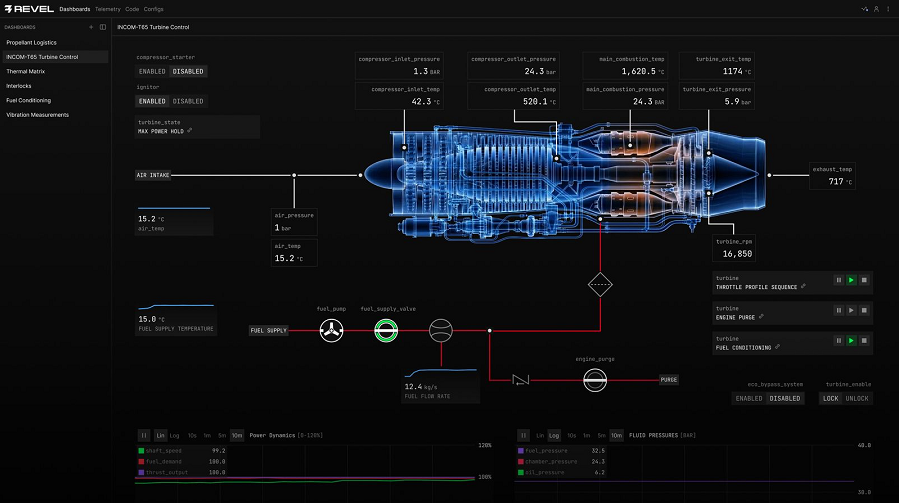Select UNLOCK for turbine_enable
Screen dimensions: 899x503
tap(858, 398)
